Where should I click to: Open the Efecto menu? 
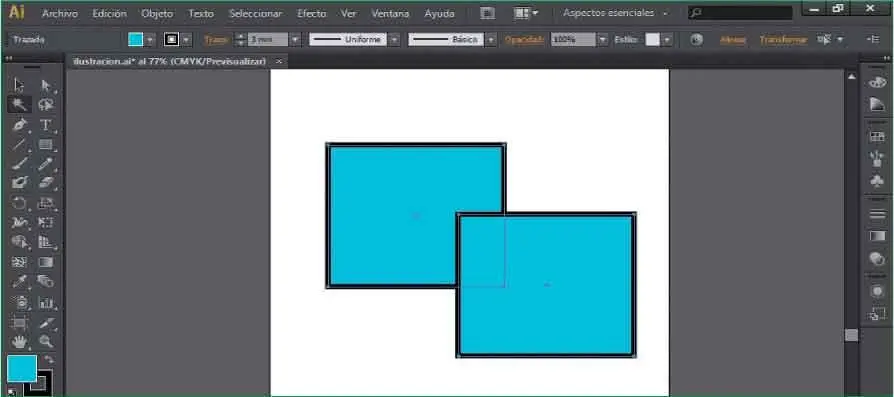tap(311, 13)
